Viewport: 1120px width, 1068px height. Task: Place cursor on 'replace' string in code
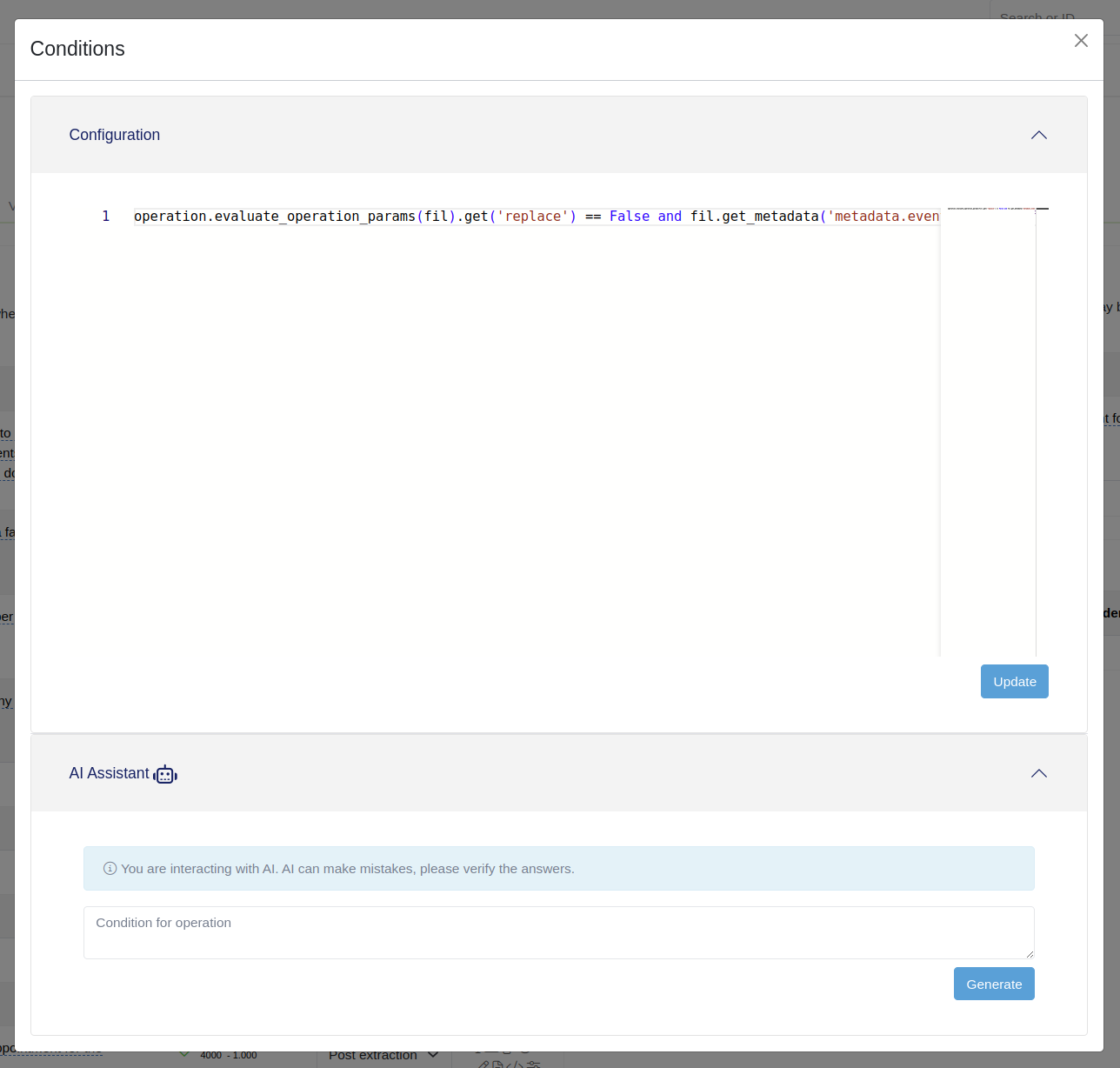coord(532,217)
